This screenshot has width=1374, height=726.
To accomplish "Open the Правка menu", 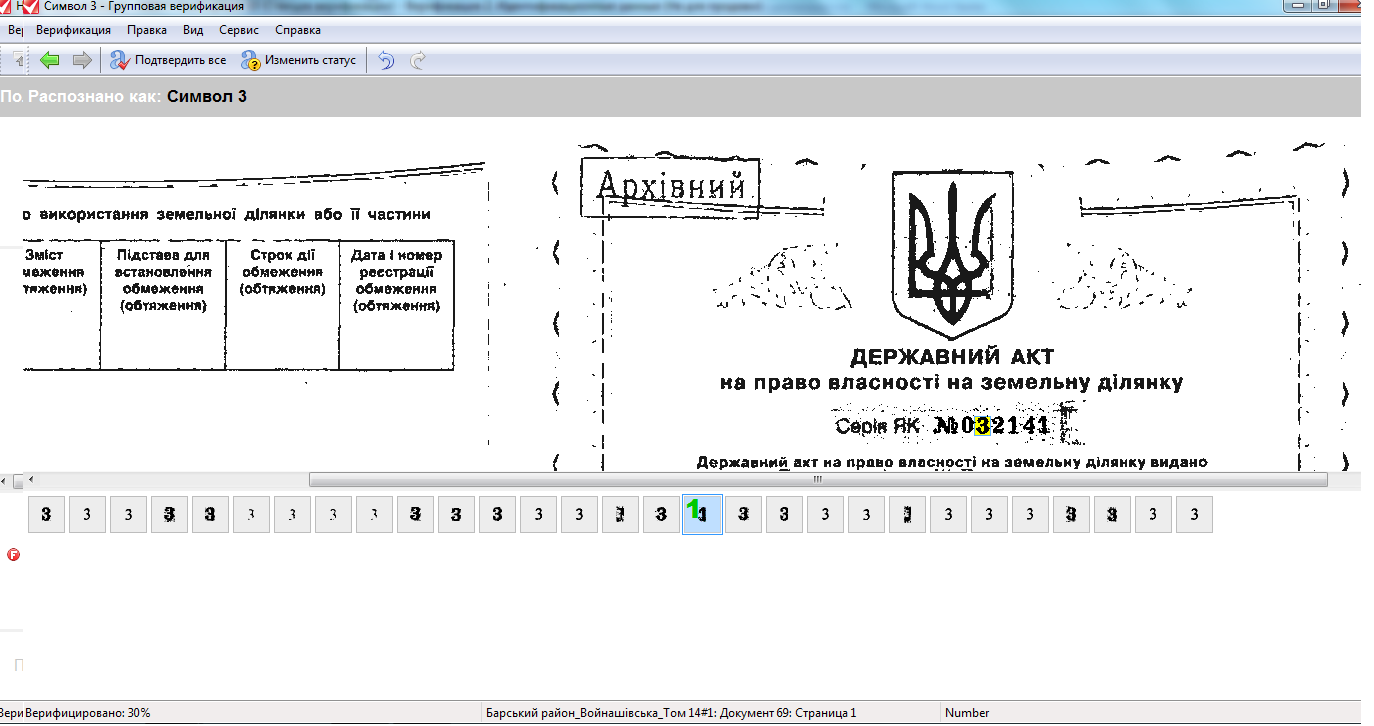I will pyautogui.click(x=147, y=30).
